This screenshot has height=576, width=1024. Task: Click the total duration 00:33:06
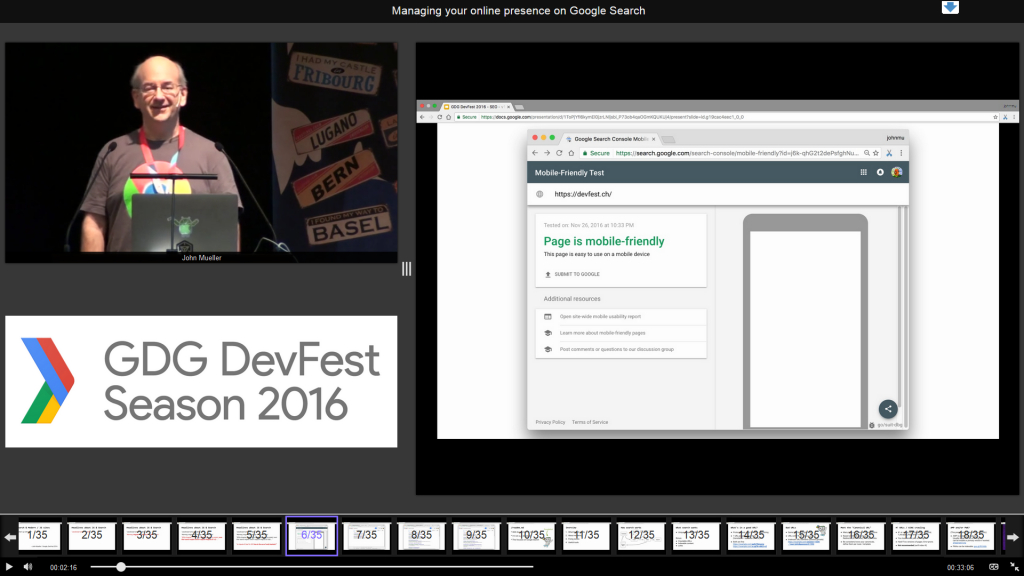[960, 568]
